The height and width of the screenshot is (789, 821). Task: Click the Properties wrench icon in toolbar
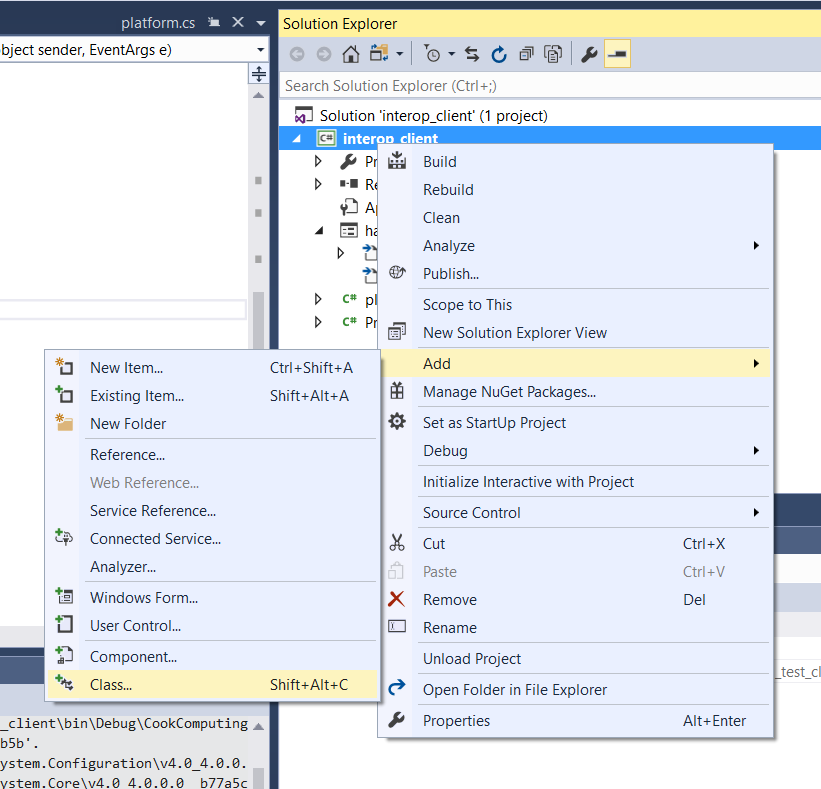pos(589,54)
